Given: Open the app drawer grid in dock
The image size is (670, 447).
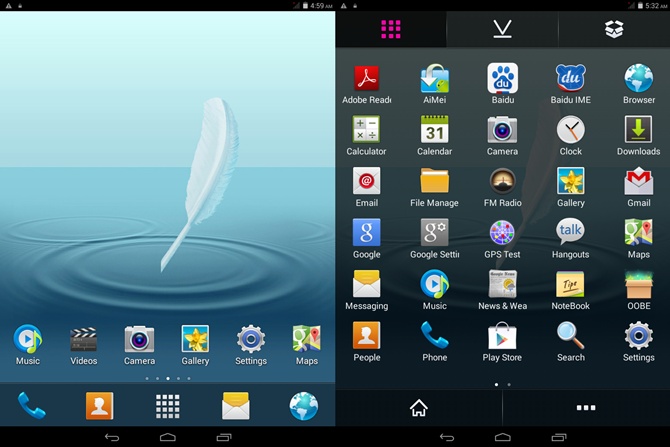Looking at the screenshot, I should (168, 406).
